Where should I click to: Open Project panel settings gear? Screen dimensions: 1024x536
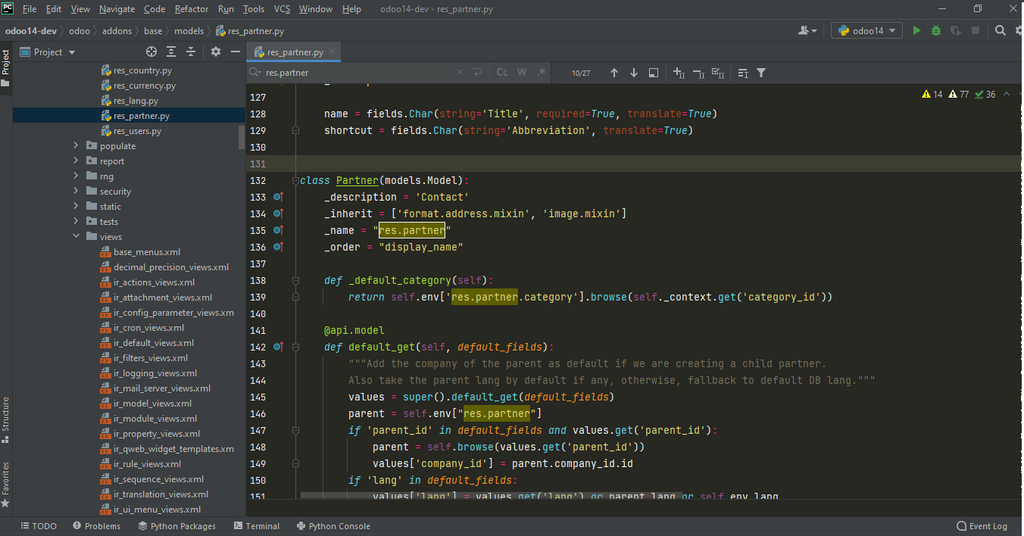pyautogui.click(x=215, y=52)
